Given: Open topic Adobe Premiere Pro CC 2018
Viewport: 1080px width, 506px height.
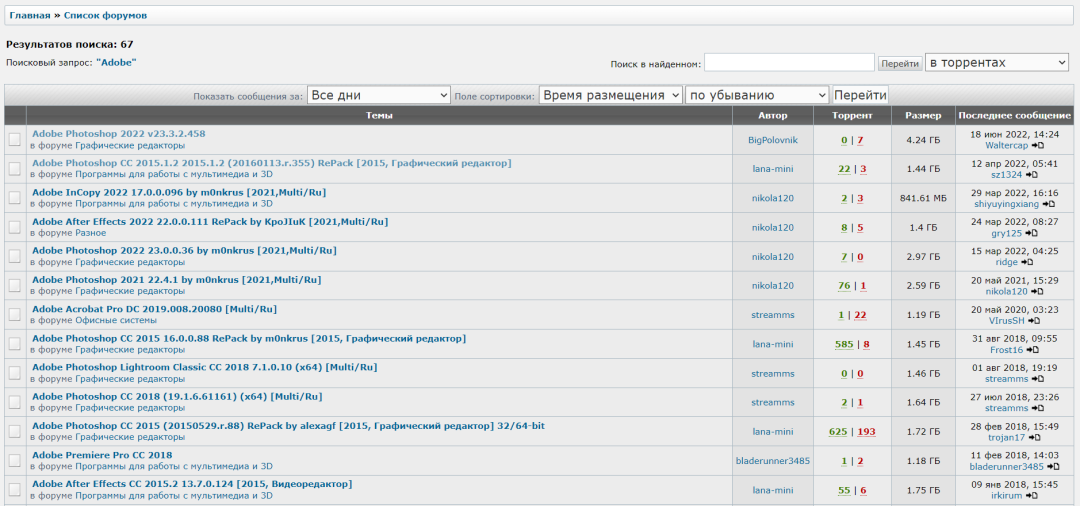Looking at the screenshot, I should (102, 455).
